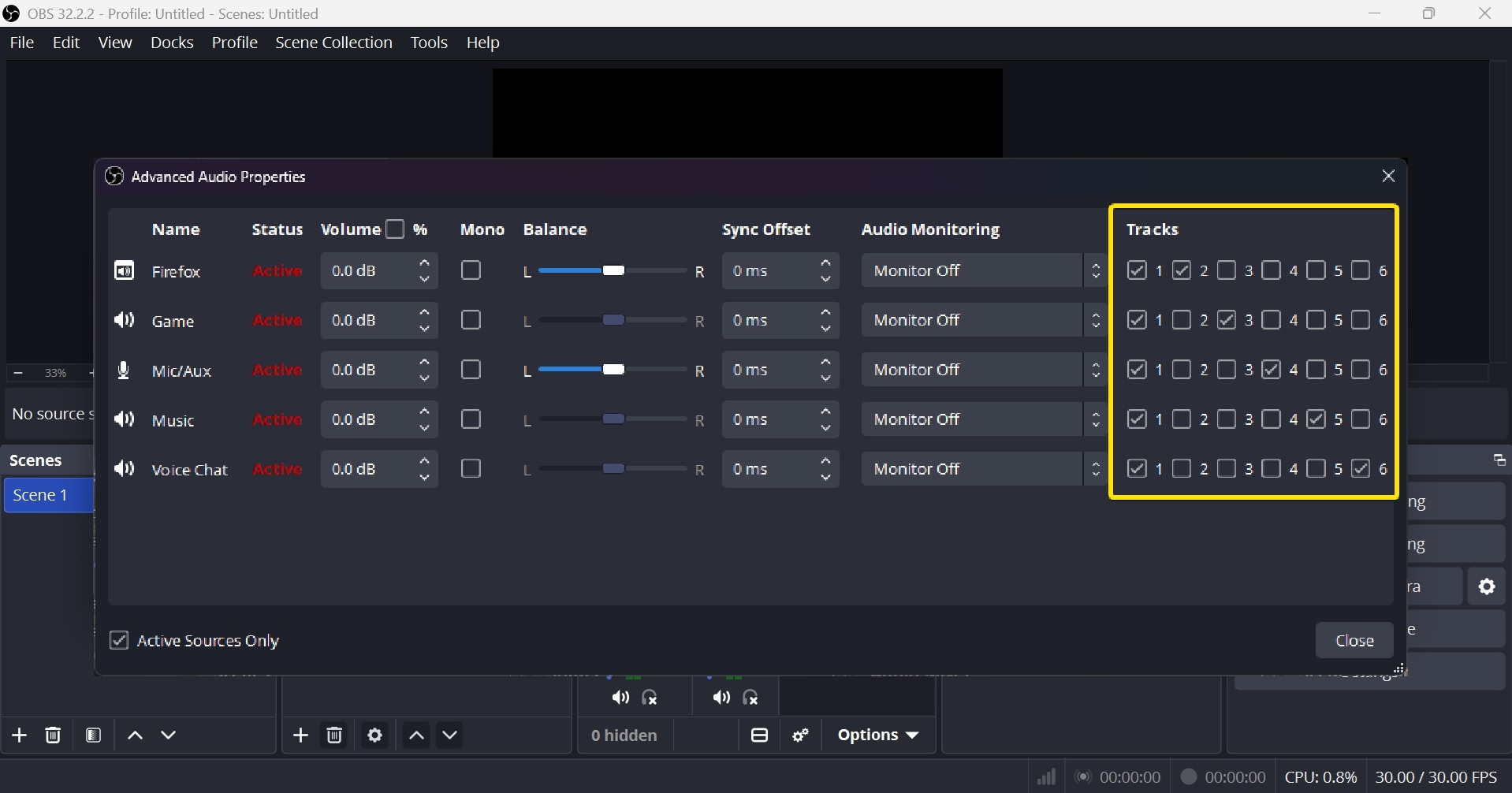
Task: Click Voice Chat Mono checkbox
Action: pos(471,469)
